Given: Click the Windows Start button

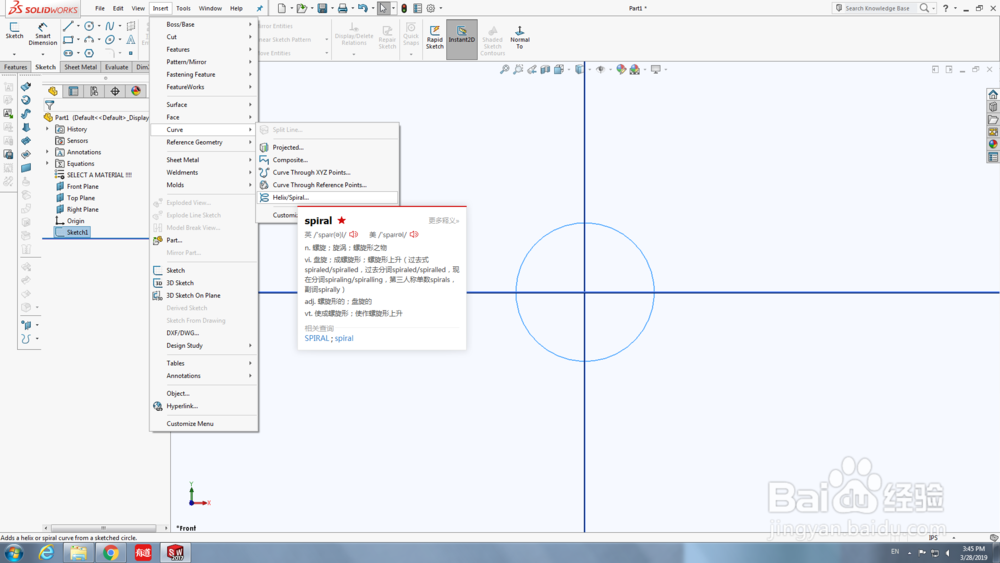Looking at the screenshot, I should (14, 553).
